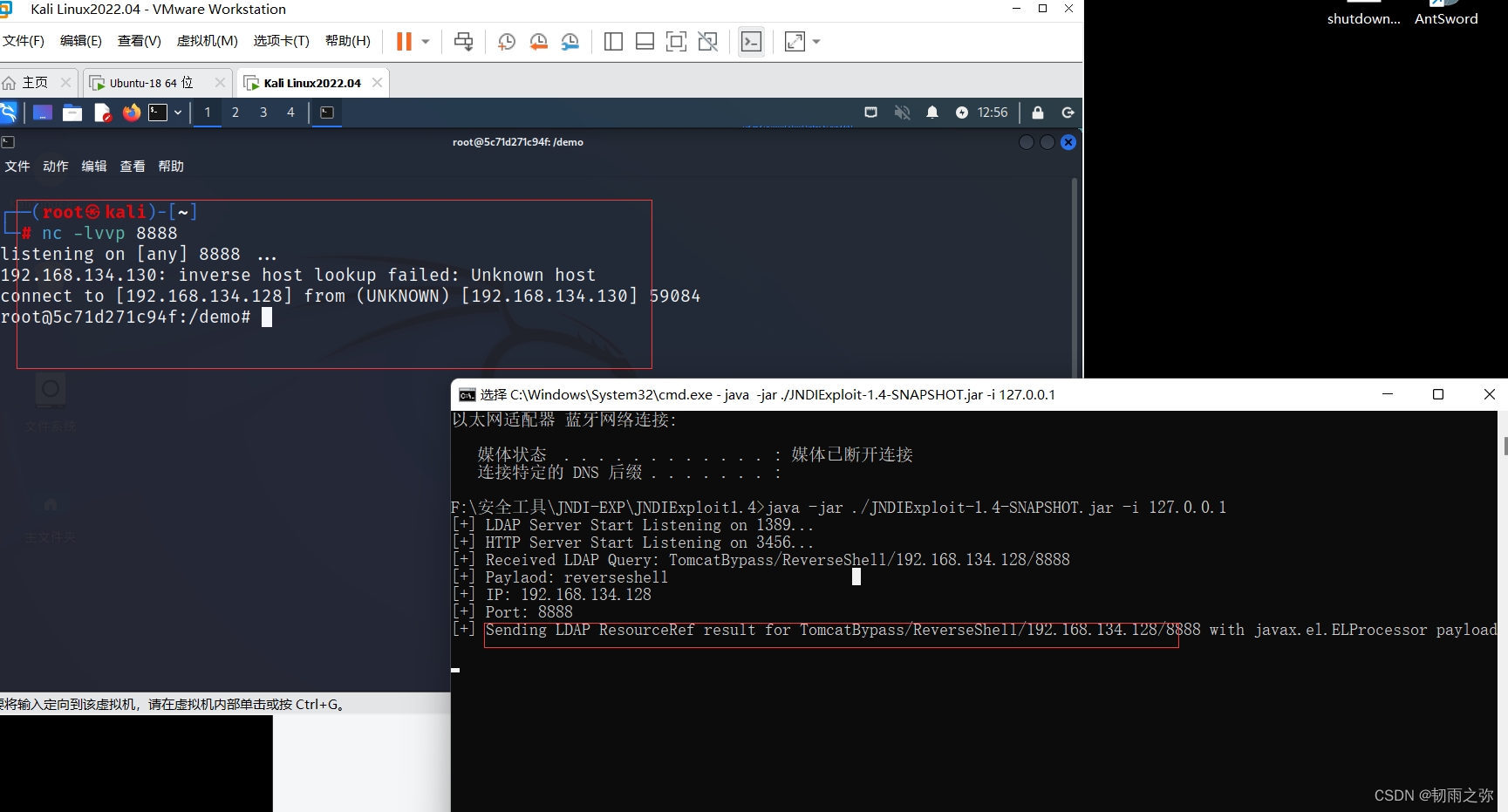Image resolution: width=1508 pixels, height=812 pixels.
Task: Click the display/screen icon in Kali tray
Action: point(870,113)
